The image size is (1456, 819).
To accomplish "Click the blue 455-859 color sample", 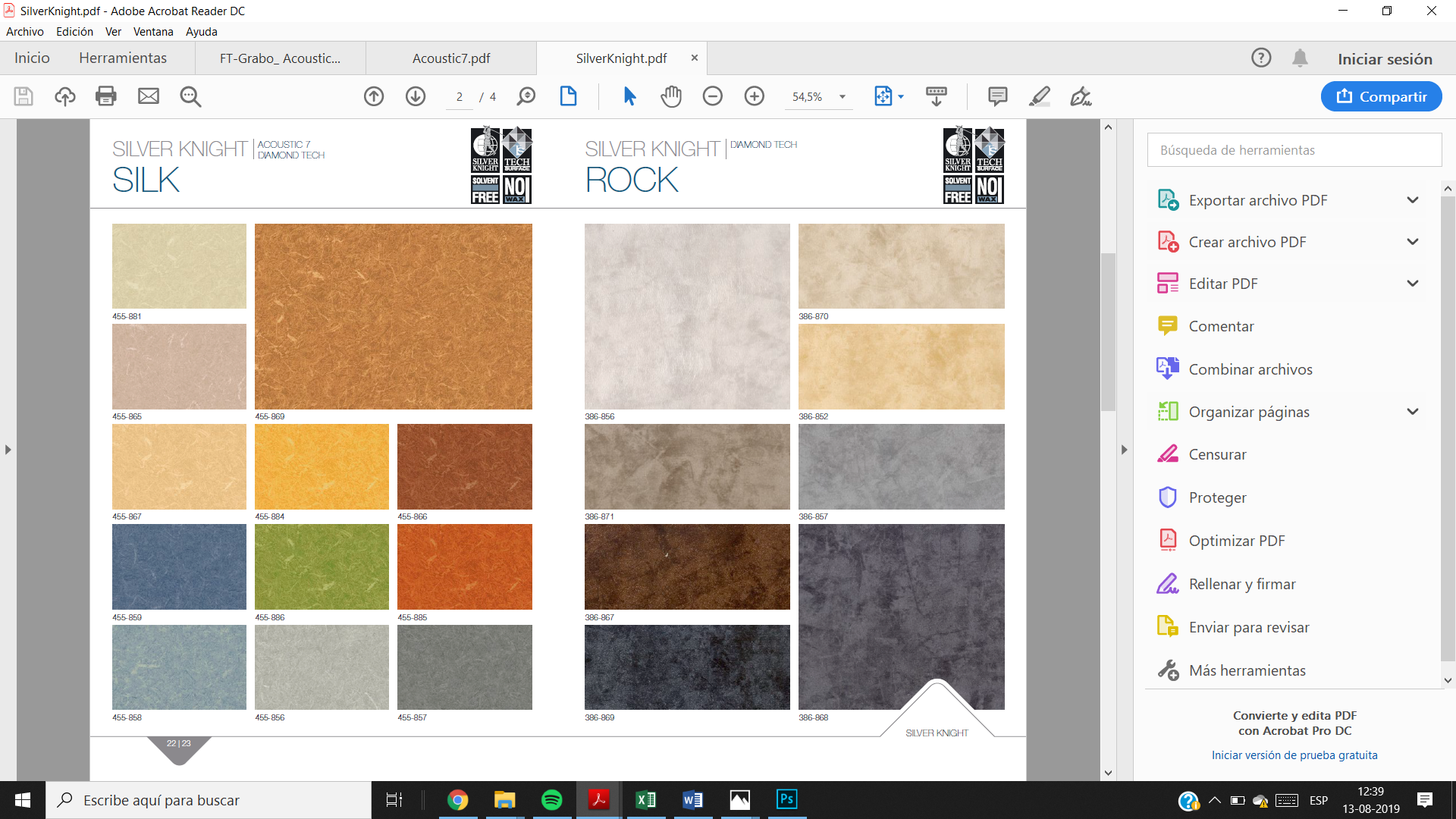I will click(x=179, y=566).
